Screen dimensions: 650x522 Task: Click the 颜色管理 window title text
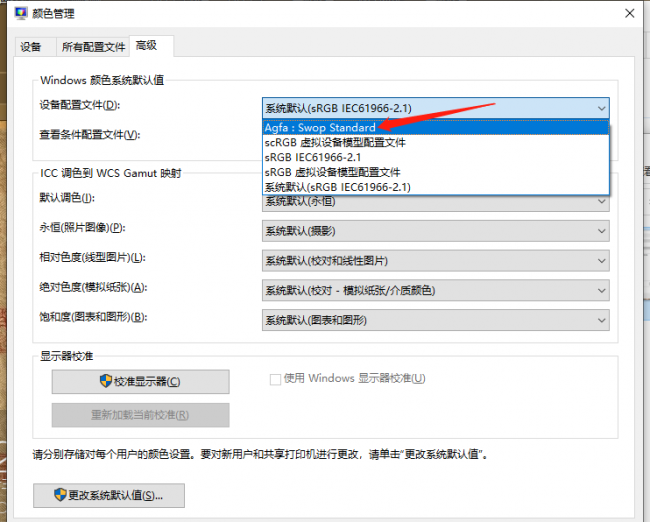coord(53,14)
